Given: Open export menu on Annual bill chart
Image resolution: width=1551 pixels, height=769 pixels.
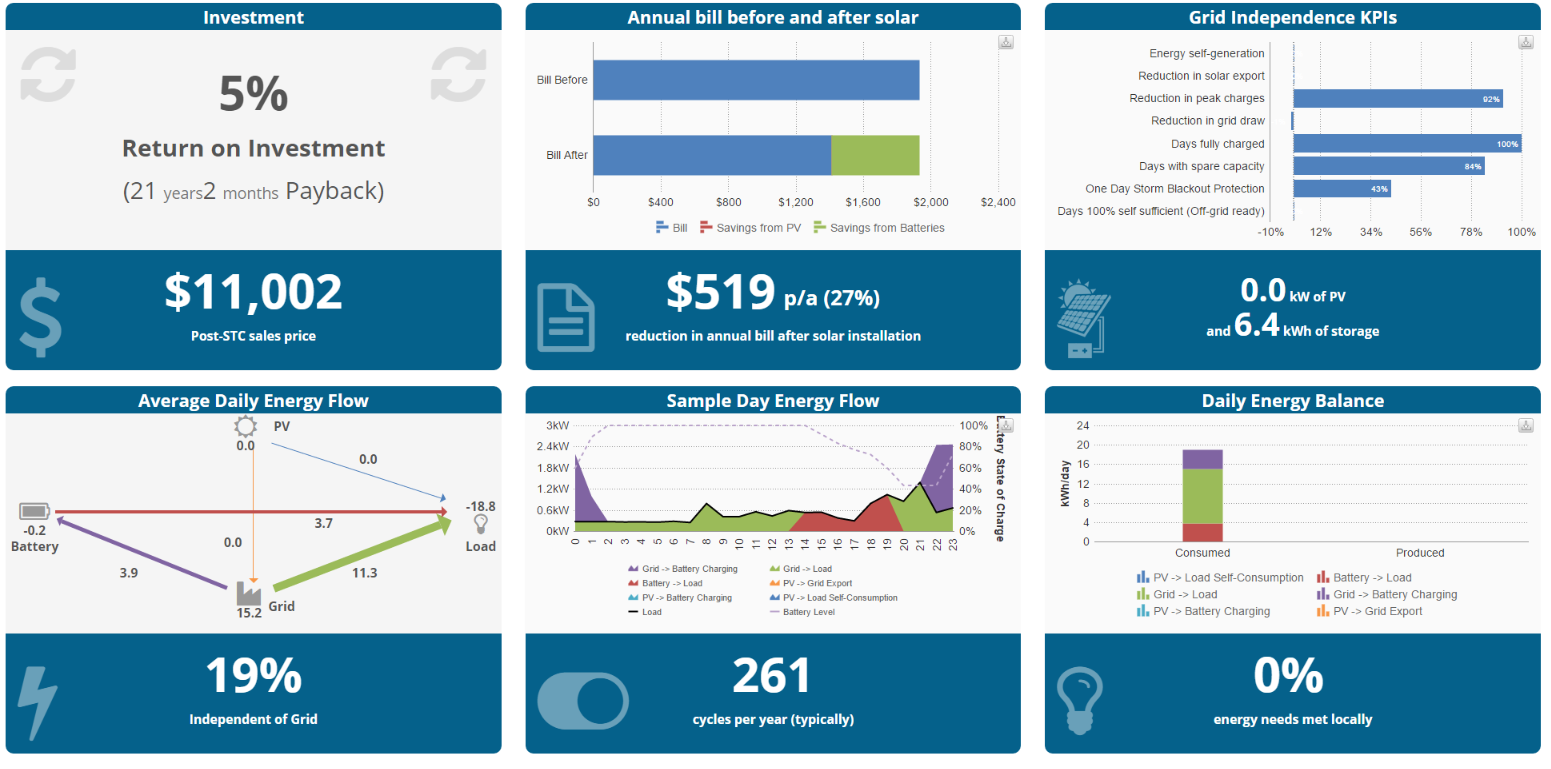Looking at the screenshot, I should click(x=1005, y=42).
